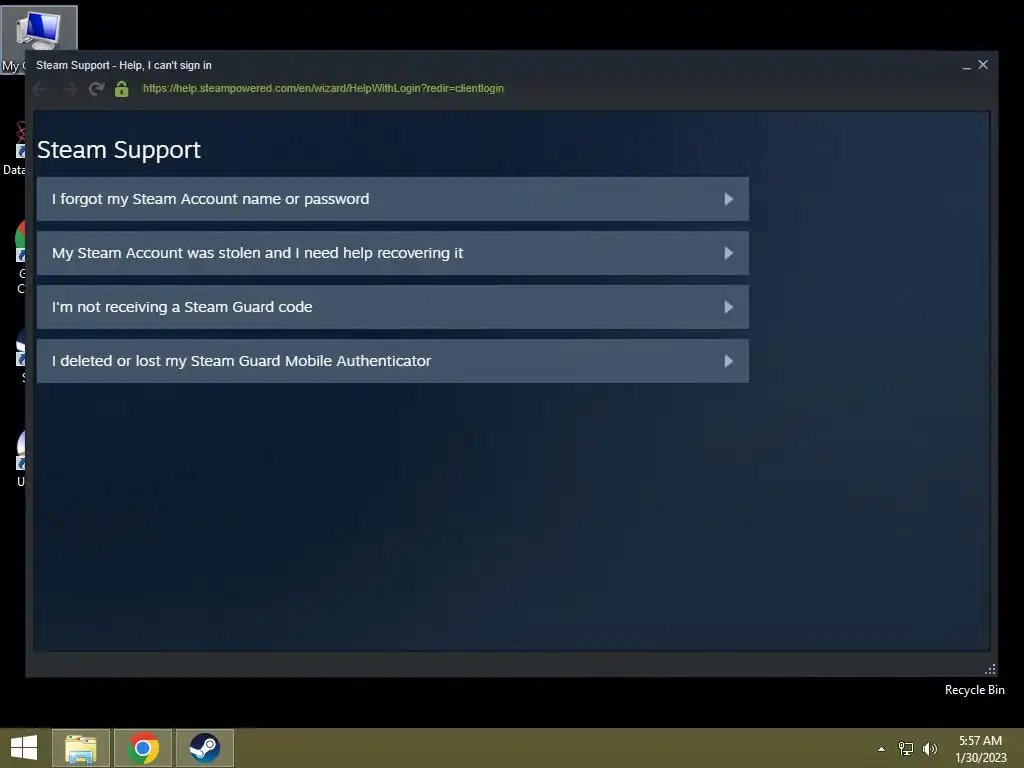Viewport: 1024px width, 768px height.
Task: Reload the Steam Support page
Action: tap(97, 89)
